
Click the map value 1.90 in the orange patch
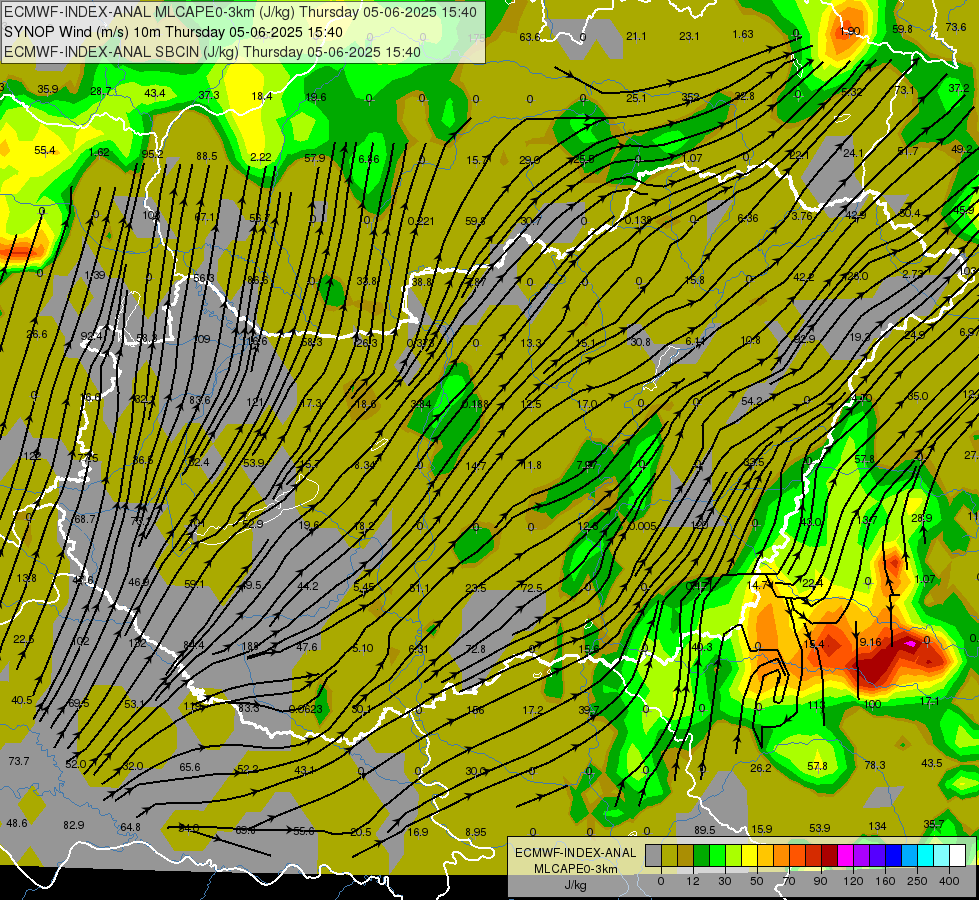[850, 31]
